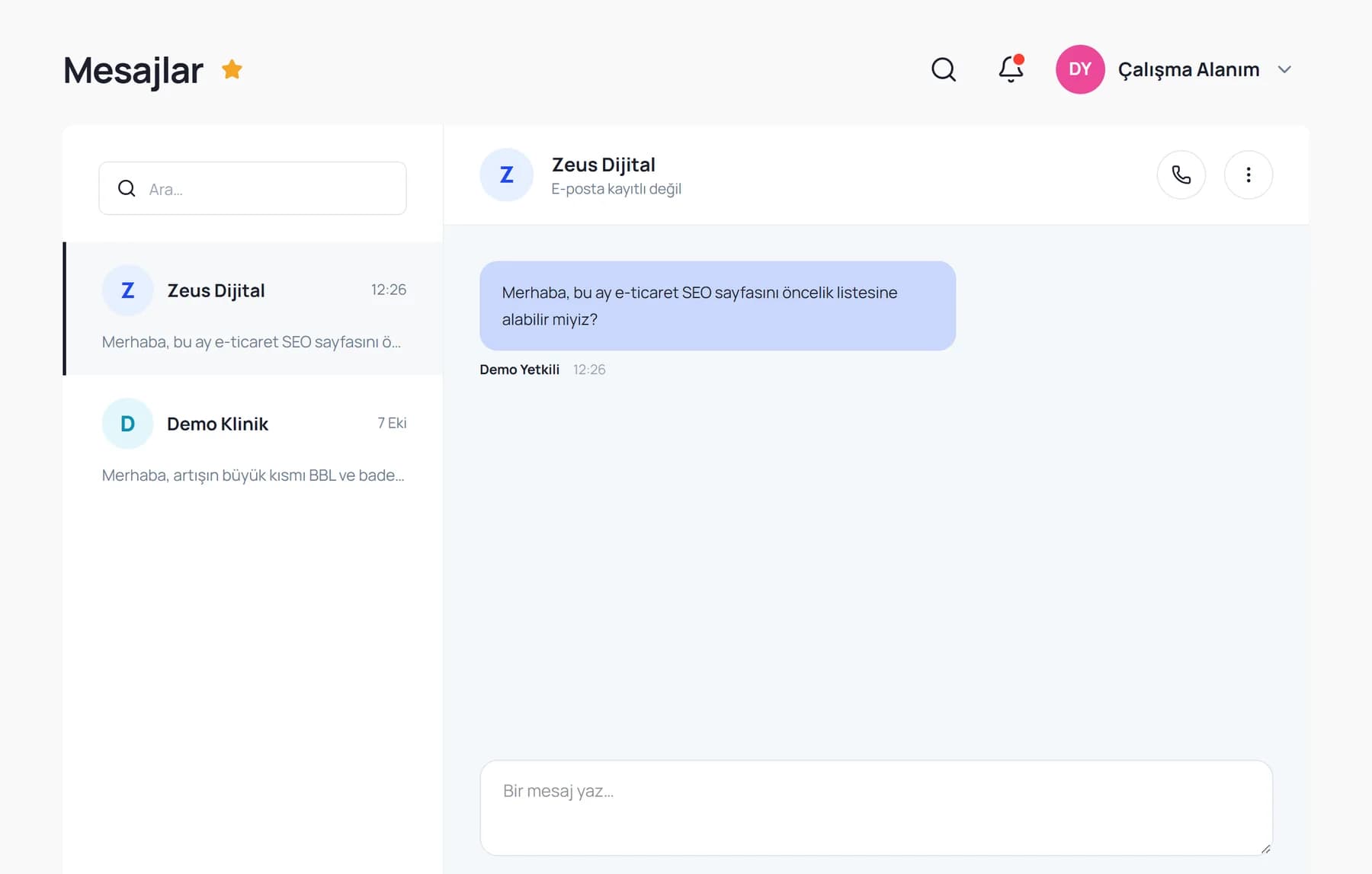The width and height of the screenshot is (1372, 874).
Task: Open the Çalışma Alanım workspace menu
Action: (1188, 69)
